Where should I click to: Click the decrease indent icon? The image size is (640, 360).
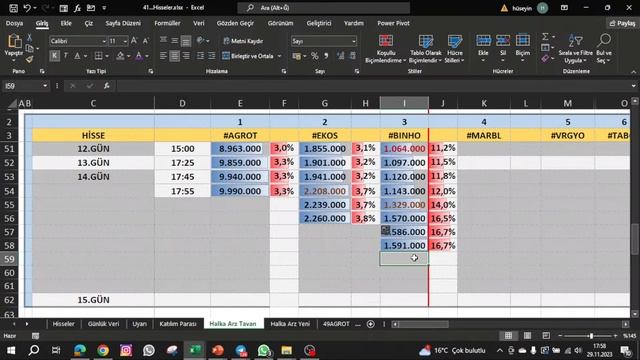coord(200,56)
